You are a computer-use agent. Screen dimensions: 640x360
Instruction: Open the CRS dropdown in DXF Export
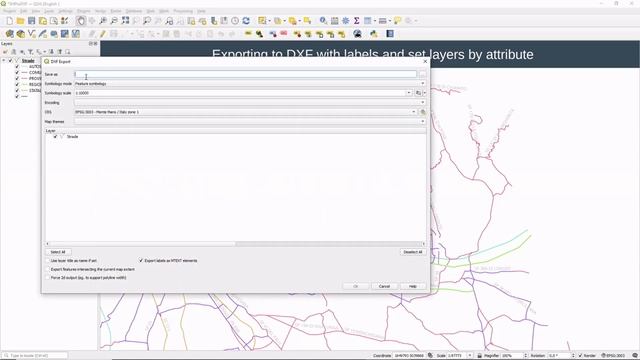pos(413,112)
